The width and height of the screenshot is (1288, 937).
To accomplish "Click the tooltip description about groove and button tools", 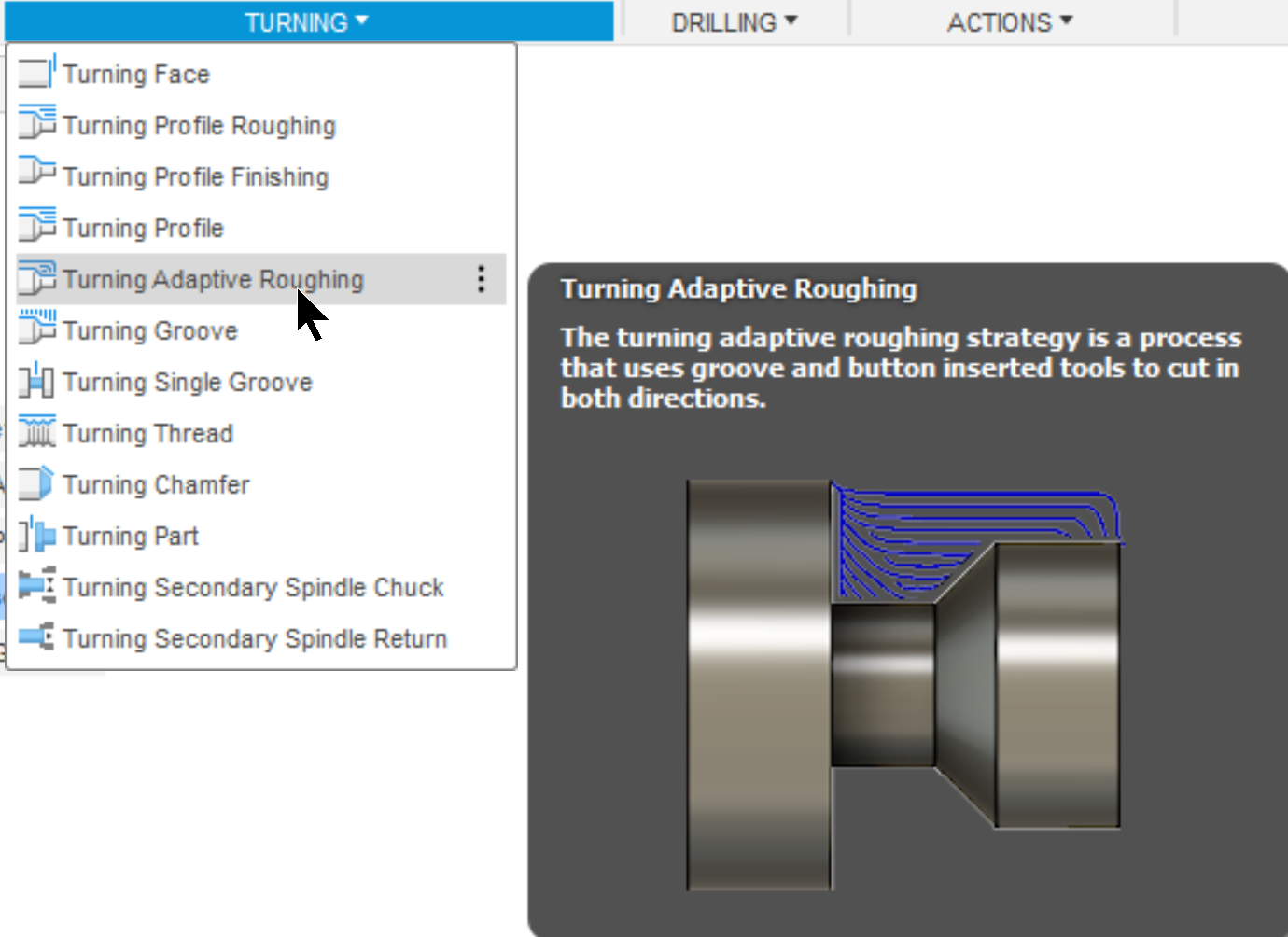I will point(902,368).
